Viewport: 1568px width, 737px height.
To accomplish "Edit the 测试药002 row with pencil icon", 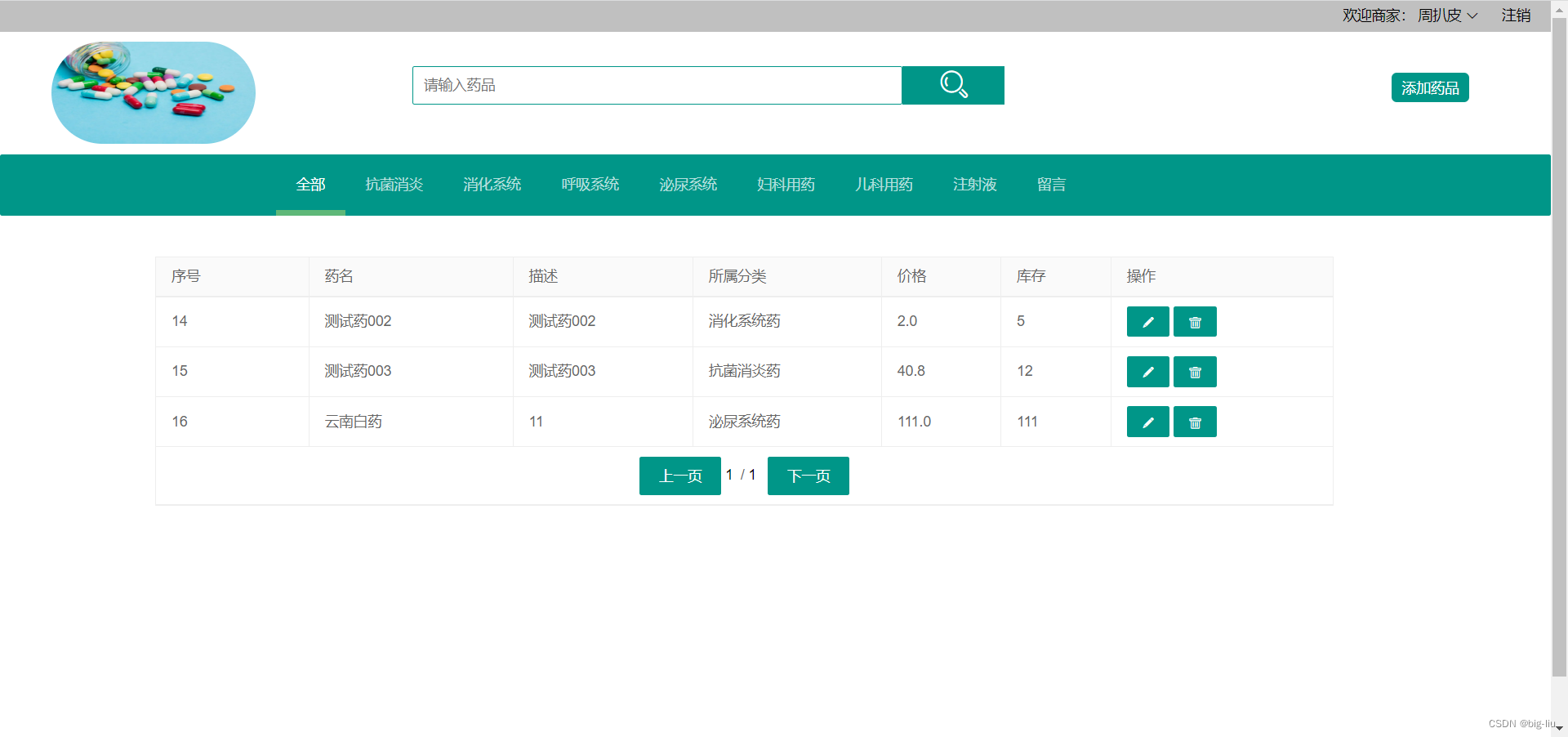I will tap(1147, 322).
